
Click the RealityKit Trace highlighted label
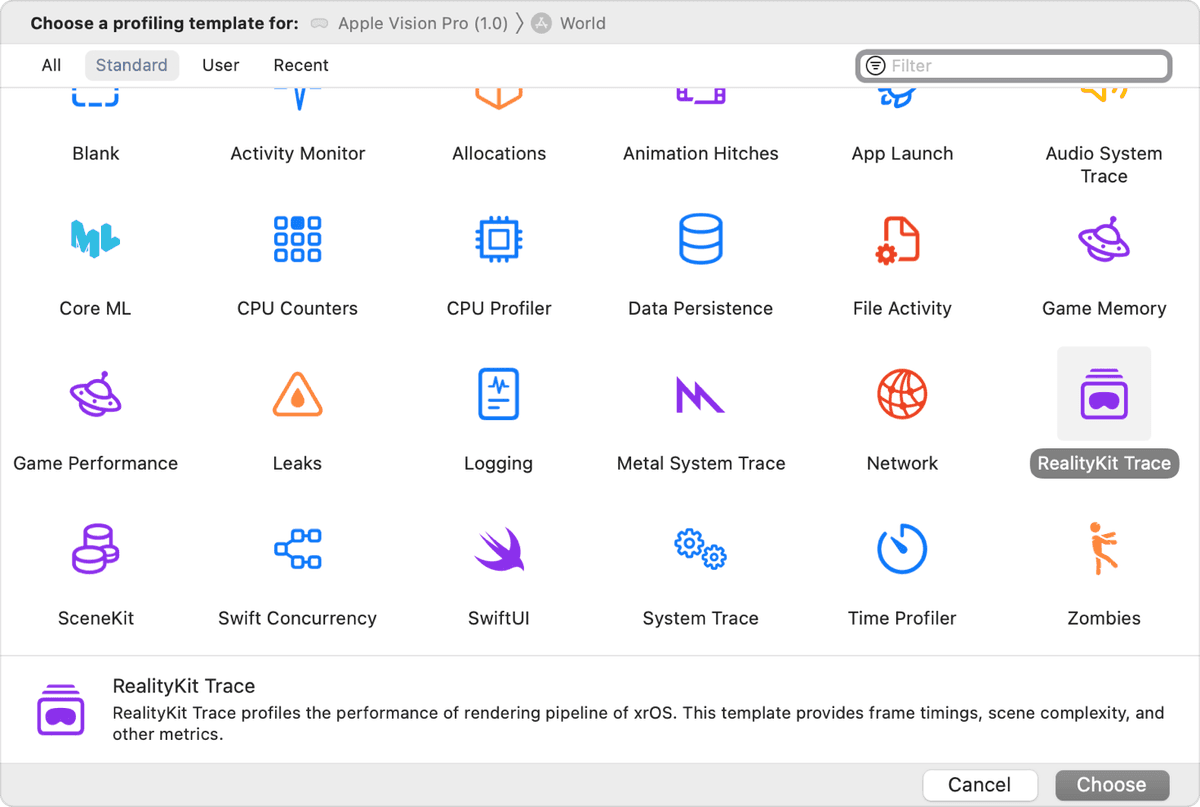[x=1104, y=463]
